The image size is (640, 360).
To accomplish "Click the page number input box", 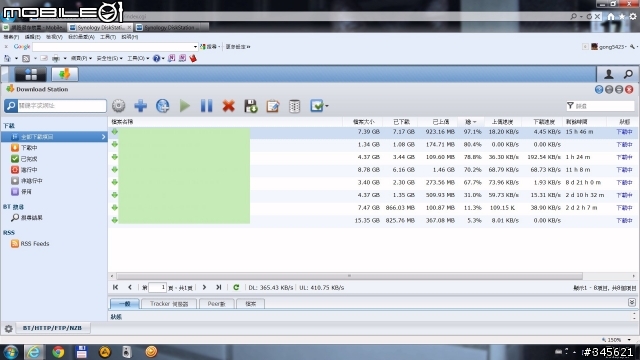I will coord(157,287).
